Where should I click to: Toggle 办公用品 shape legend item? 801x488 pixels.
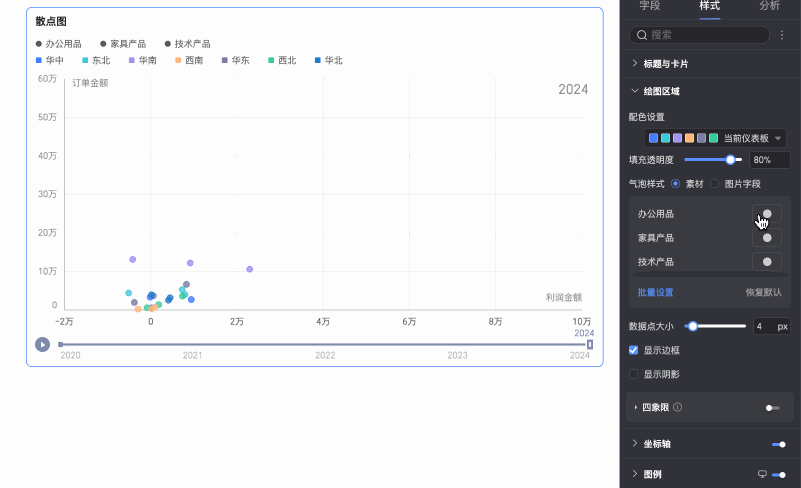(58, 44)
